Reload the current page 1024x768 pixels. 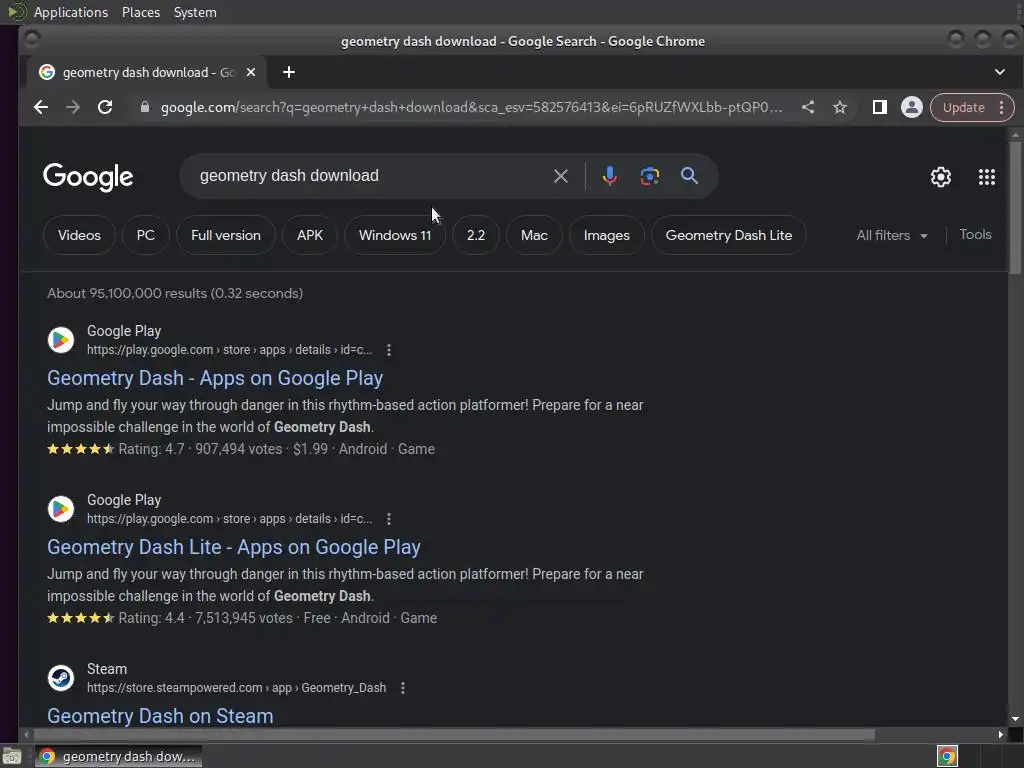pyautogui.click(x=104, y=107)
